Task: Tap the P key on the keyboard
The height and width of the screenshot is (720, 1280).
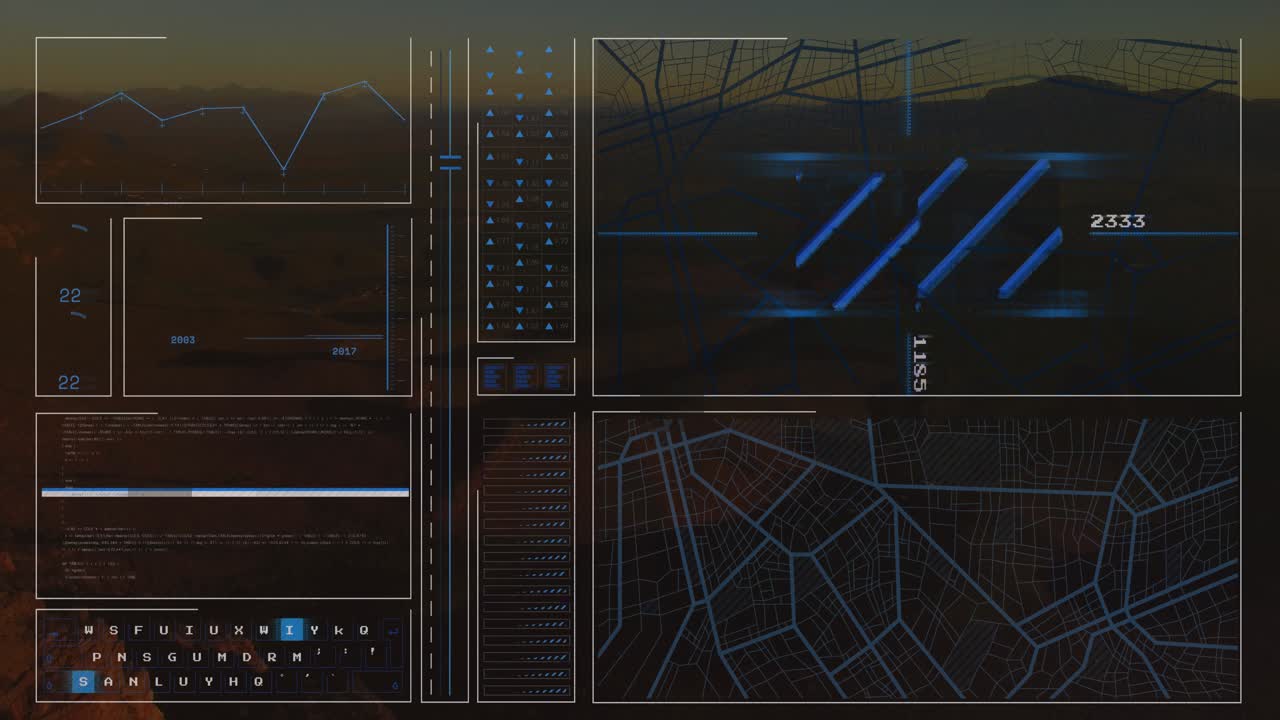Action: pos(96,657)
